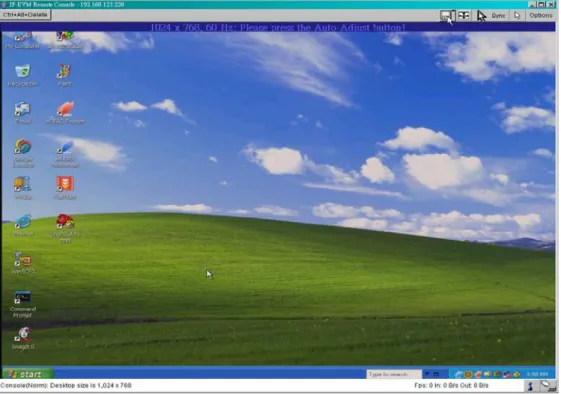The height and width of the screenshot is (394, 561).
Task: Click the connection status icon at the bottom right
Action: 546,385
